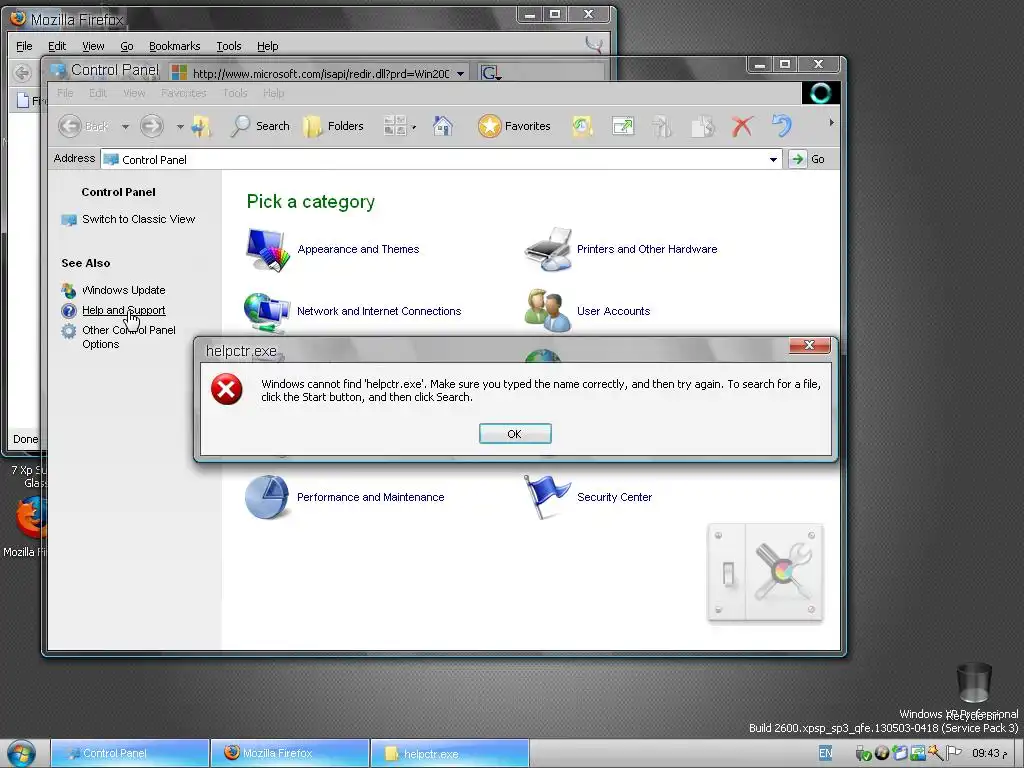Click Safely Remove Hardware tray icon
This screenshot has width=1024, height=768.
863,754
